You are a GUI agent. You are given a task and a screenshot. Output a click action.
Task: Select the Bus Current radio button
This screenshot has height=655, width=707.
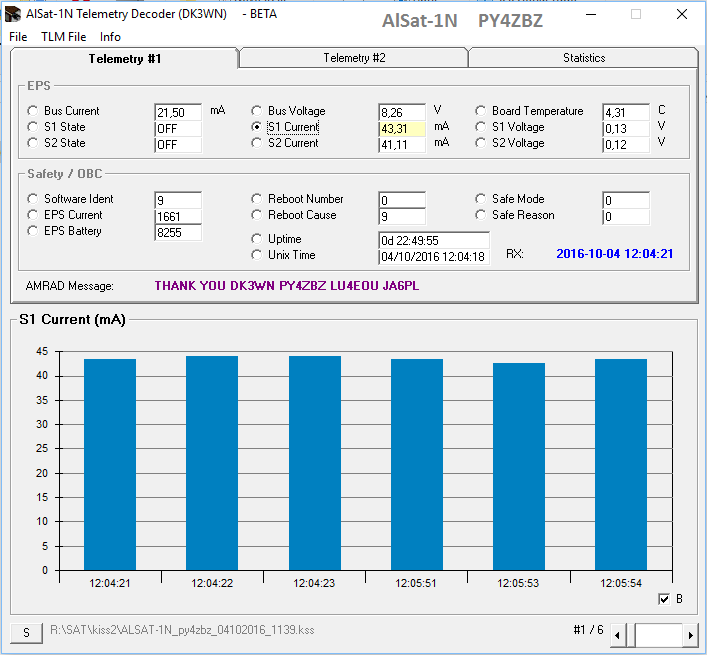pos(34,111)
